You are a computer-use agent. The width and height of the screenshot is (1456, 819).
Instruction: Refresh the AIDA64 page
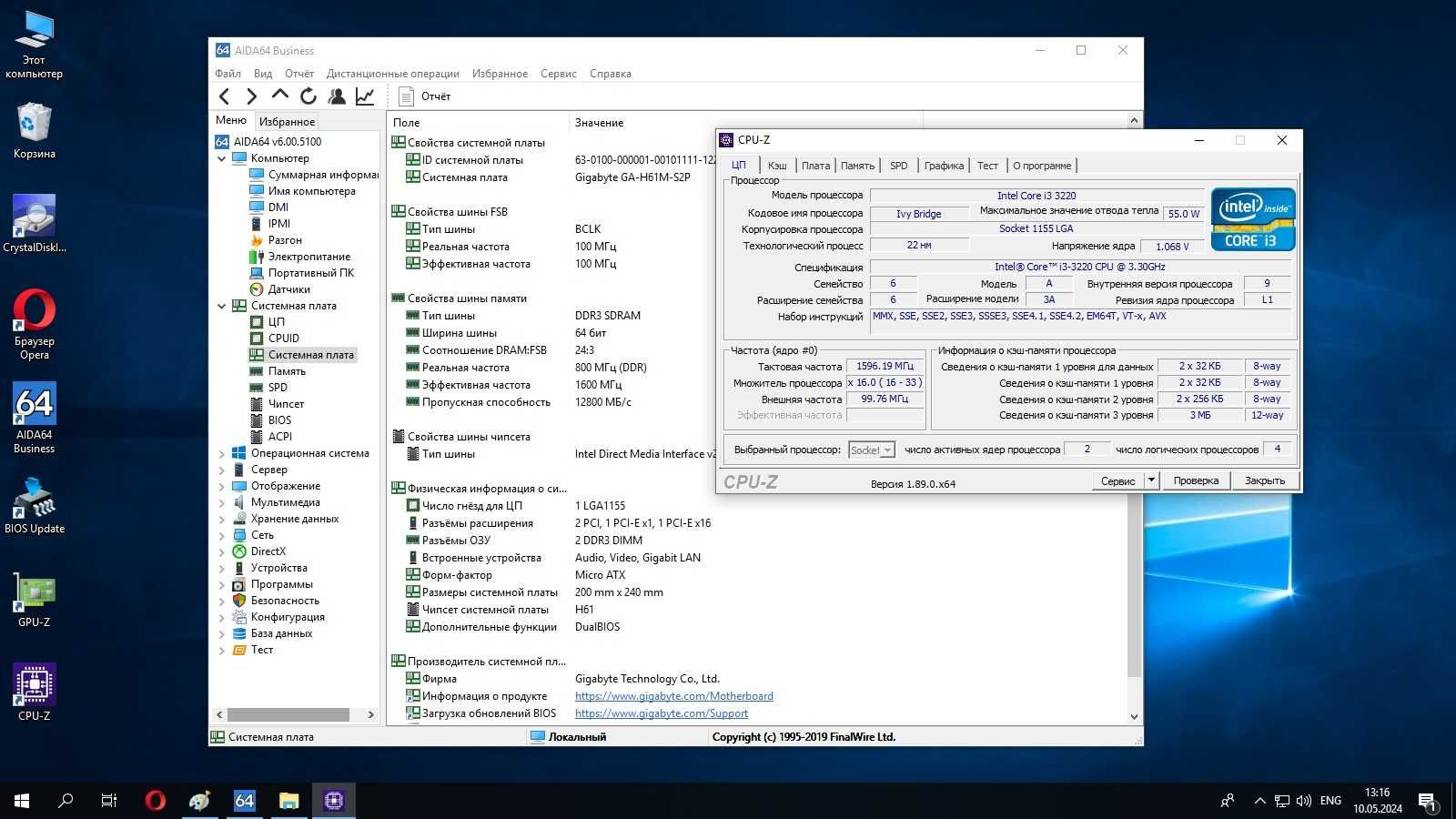coord(308,96)
